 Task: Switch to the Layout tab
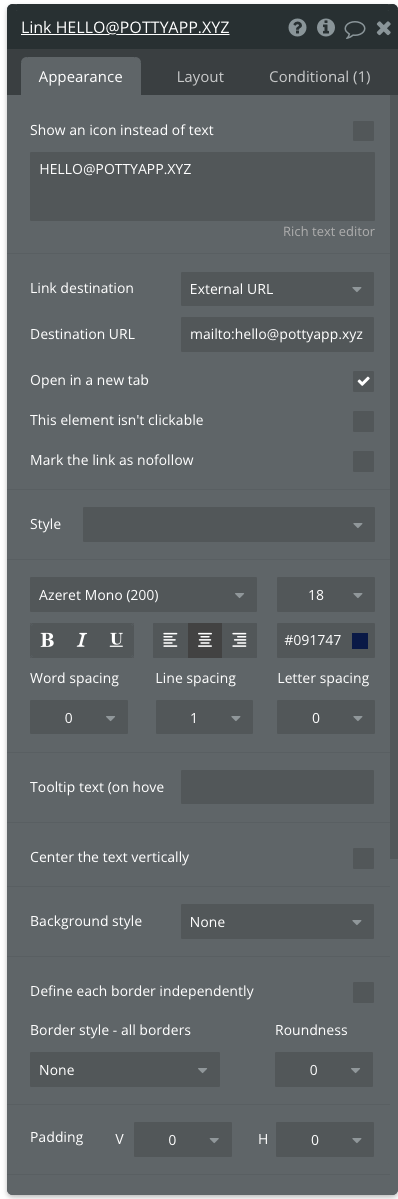[201, 76]
